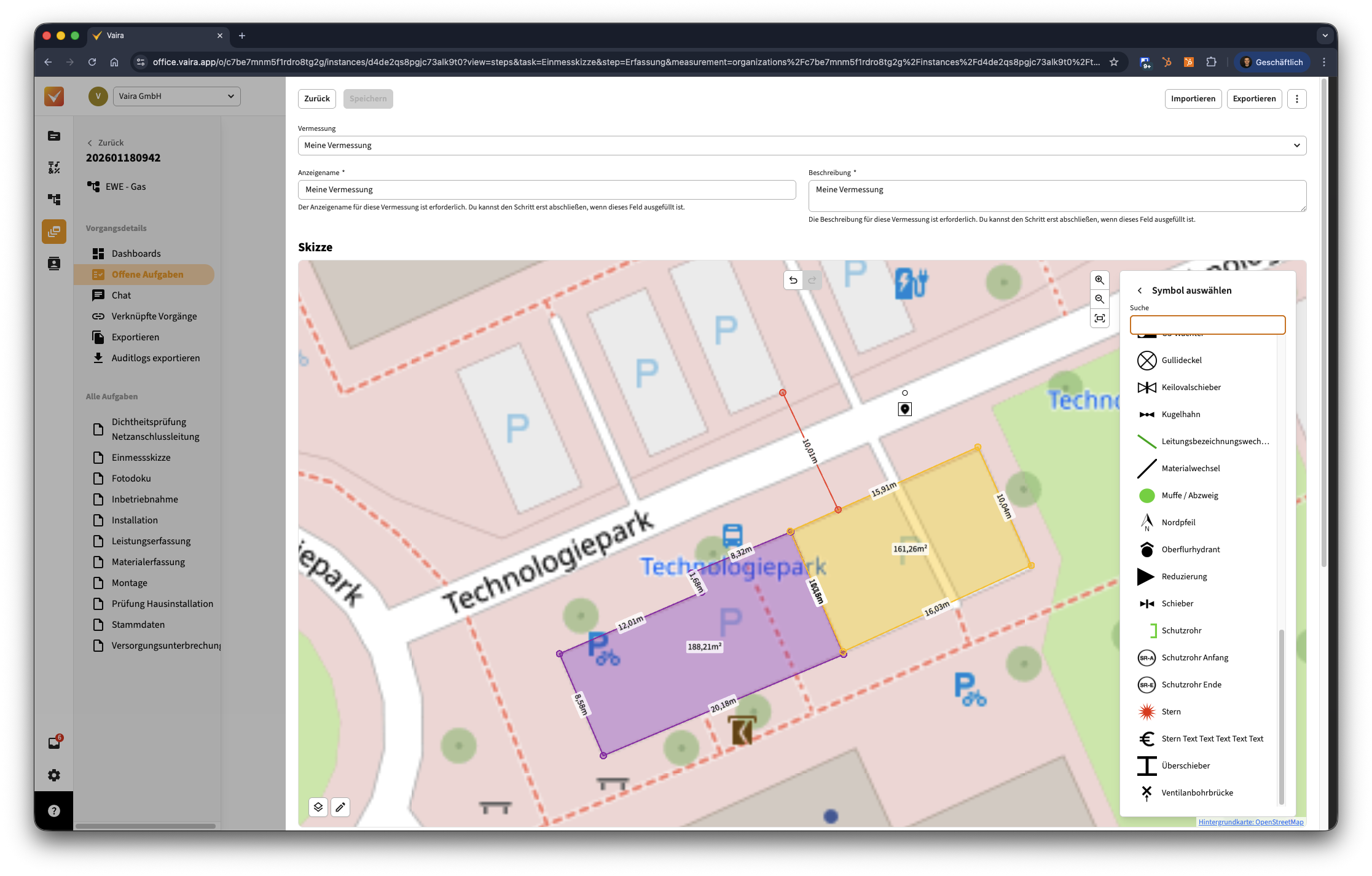
Task: Click the fit-to-extent frame icon
Action: tap(1099, 318)
